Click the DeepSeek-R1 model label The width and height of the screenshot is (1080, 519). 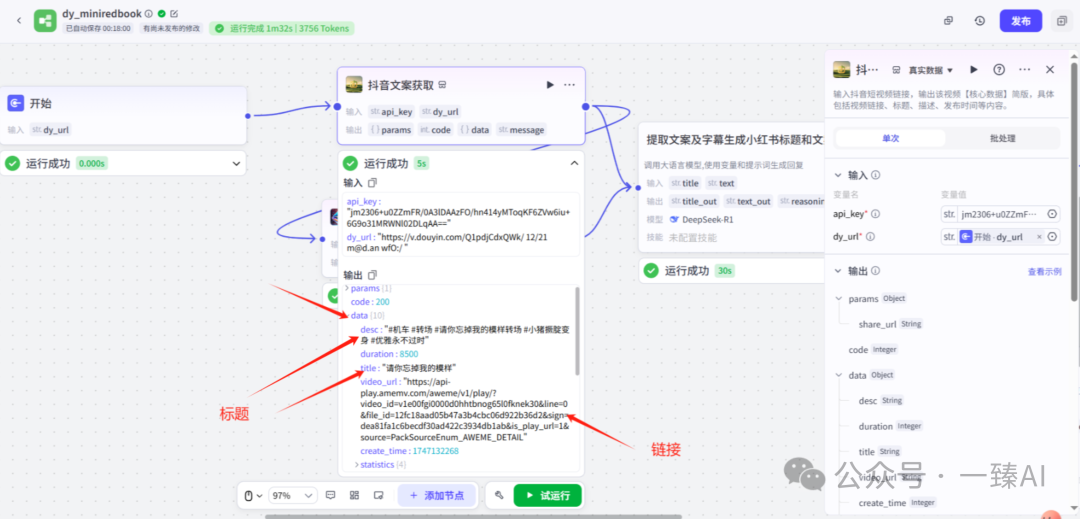[x=709, y=220]
